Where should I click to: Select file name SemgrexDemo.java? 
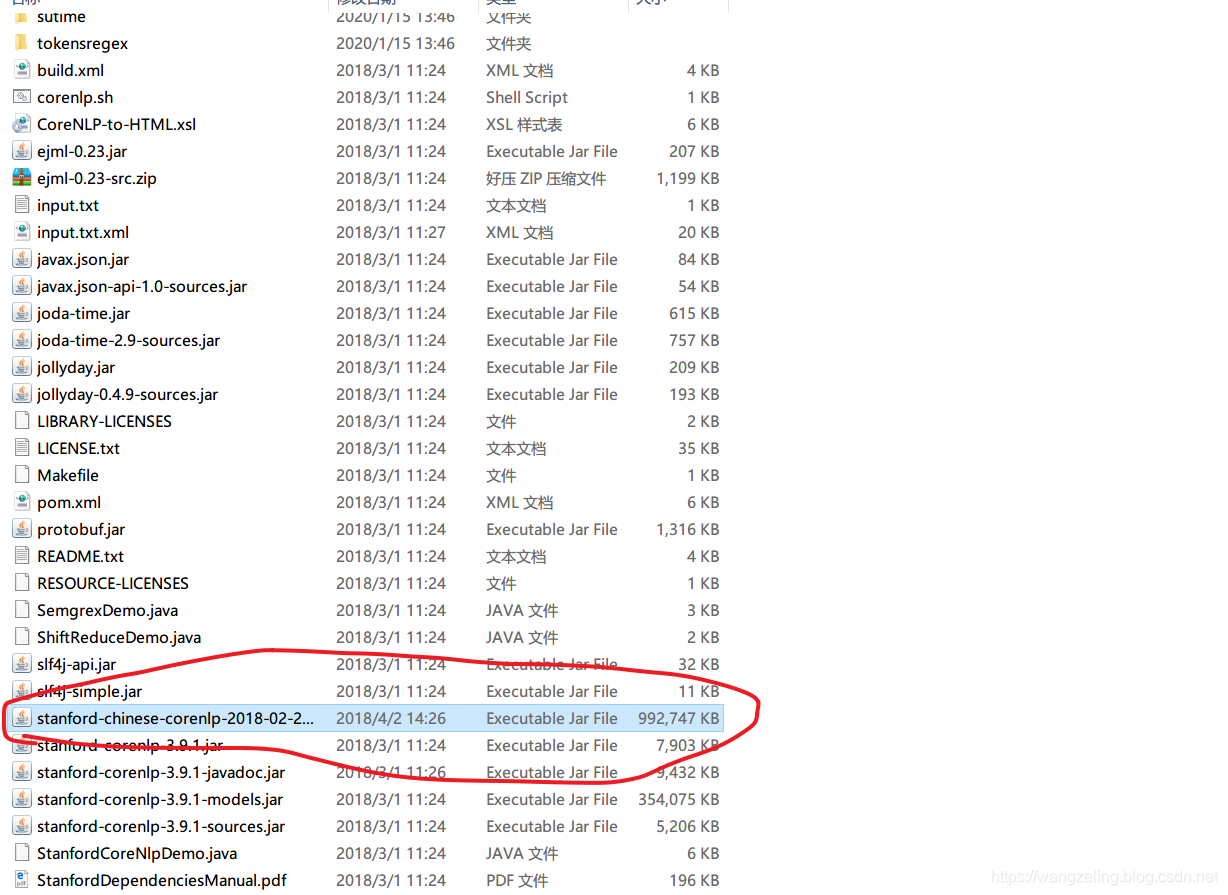[x=107, y=611]
